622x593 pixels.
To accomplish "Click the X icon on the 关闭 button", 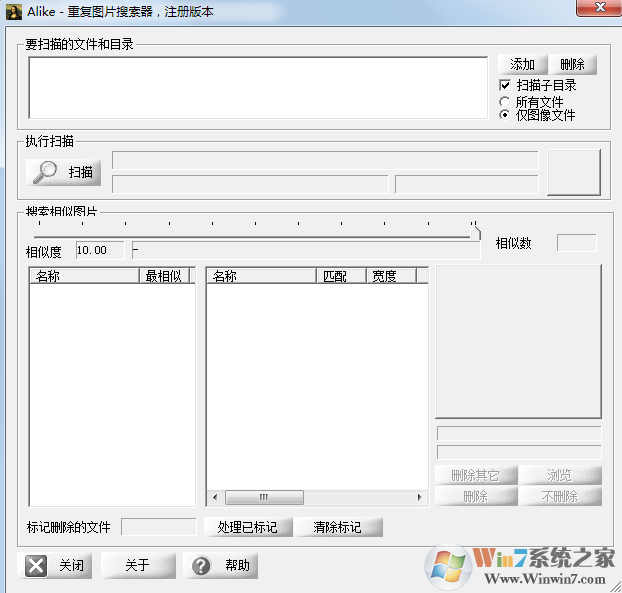I will pos(36,566).
